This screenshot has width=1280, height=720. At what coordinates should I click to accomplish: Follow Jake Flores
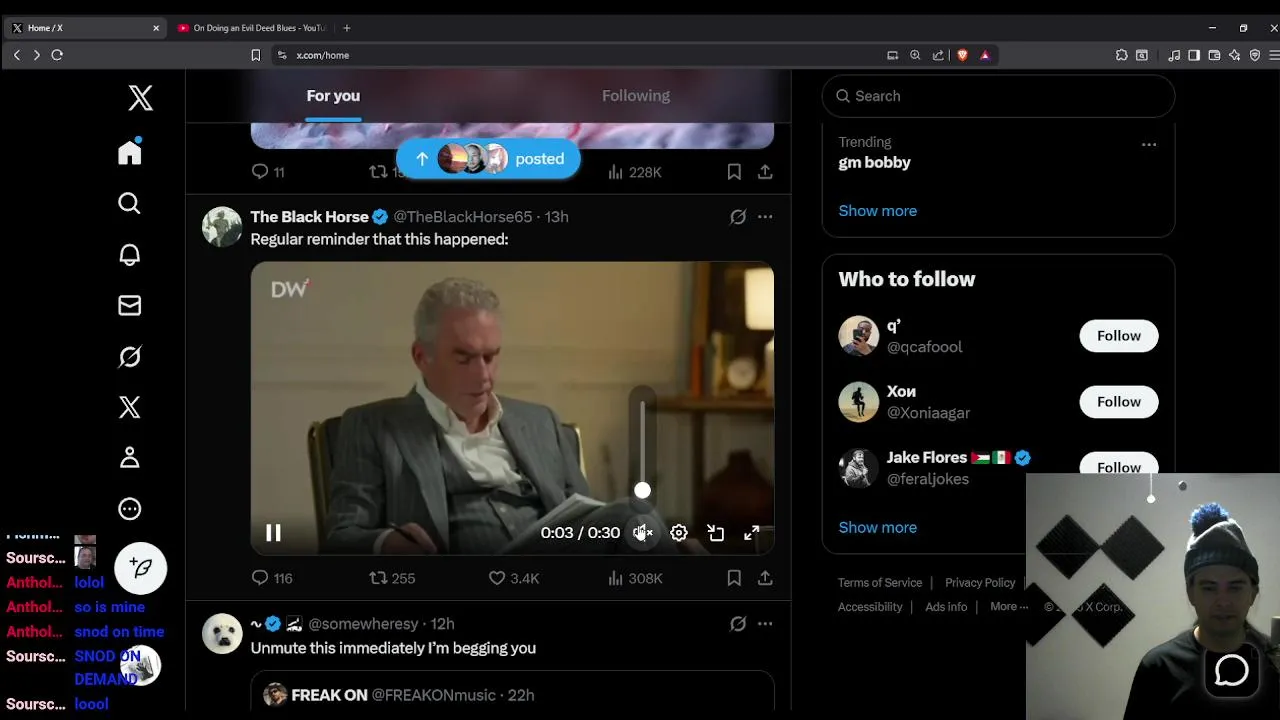(1118, 465)
